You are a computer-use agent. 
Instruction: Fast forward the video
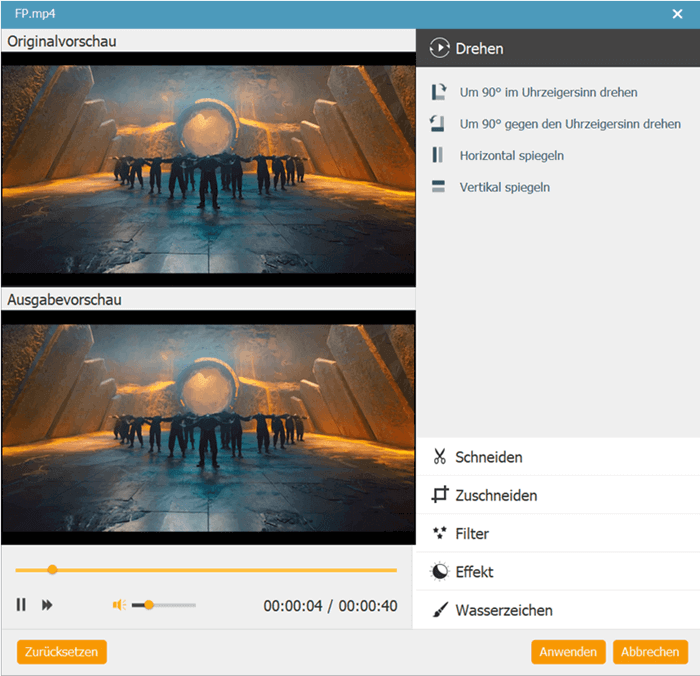point(47,605)
